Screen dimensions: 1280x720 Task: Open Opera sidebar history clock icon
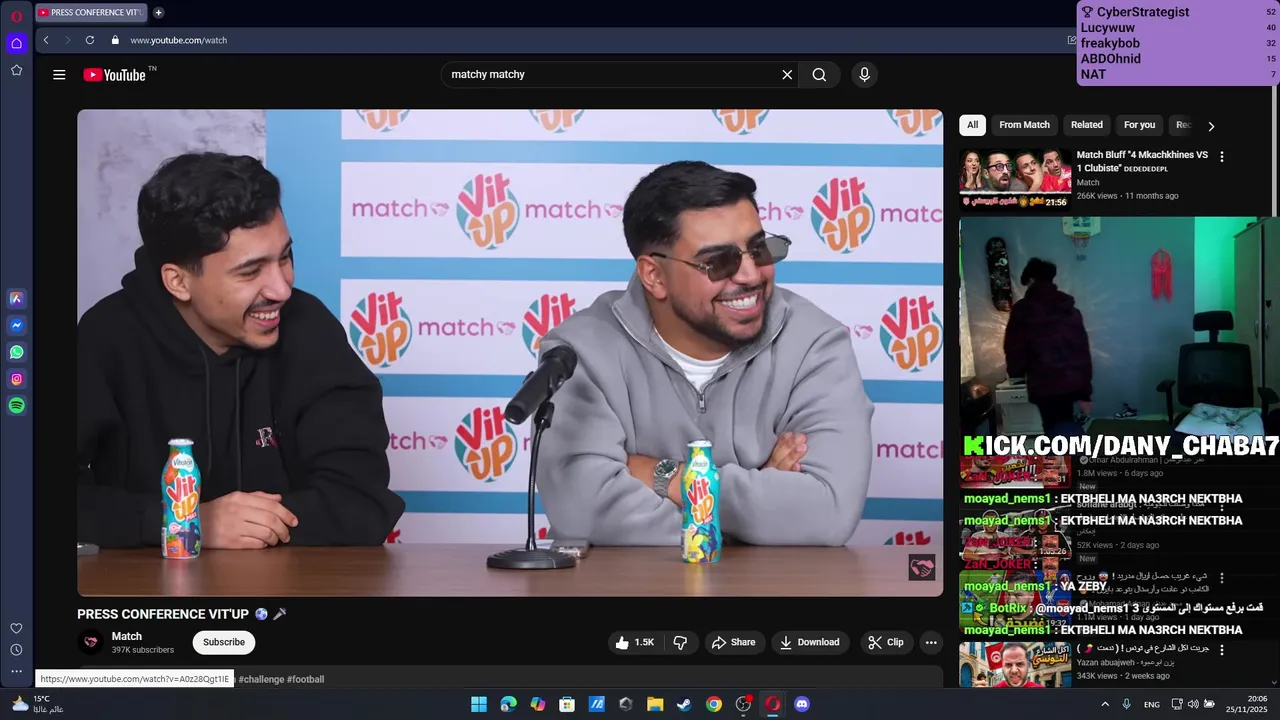[16, 650]
